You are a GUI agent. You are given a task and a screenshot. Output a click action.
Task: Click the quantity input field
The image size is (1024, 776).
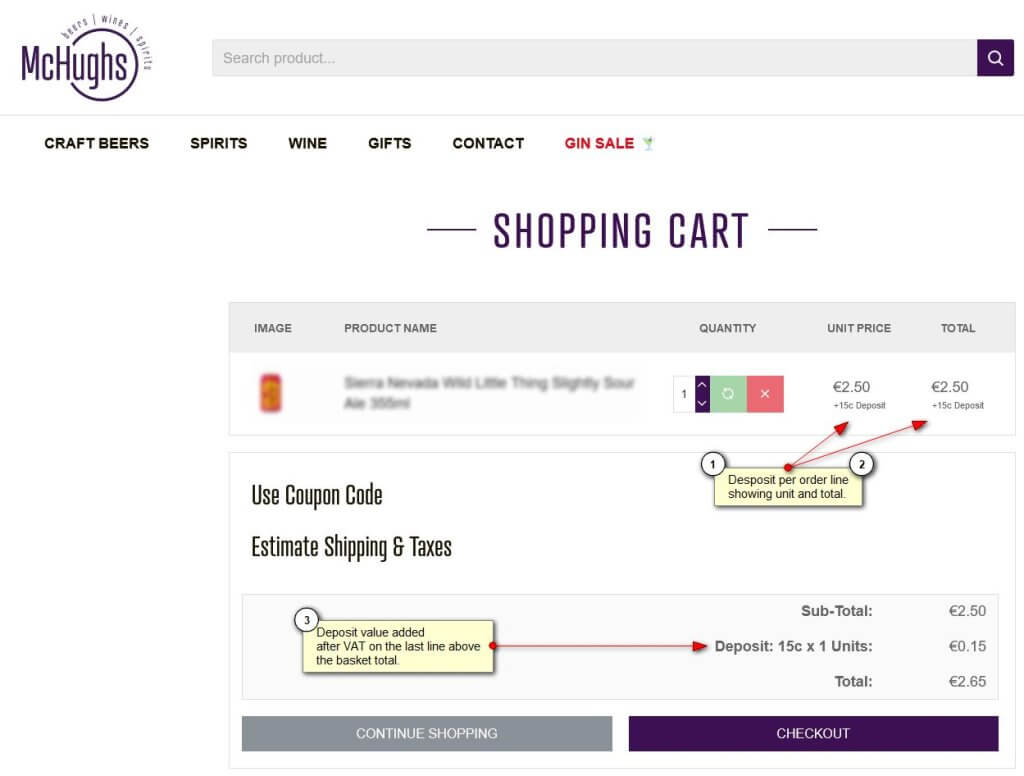tap(684, 394)
